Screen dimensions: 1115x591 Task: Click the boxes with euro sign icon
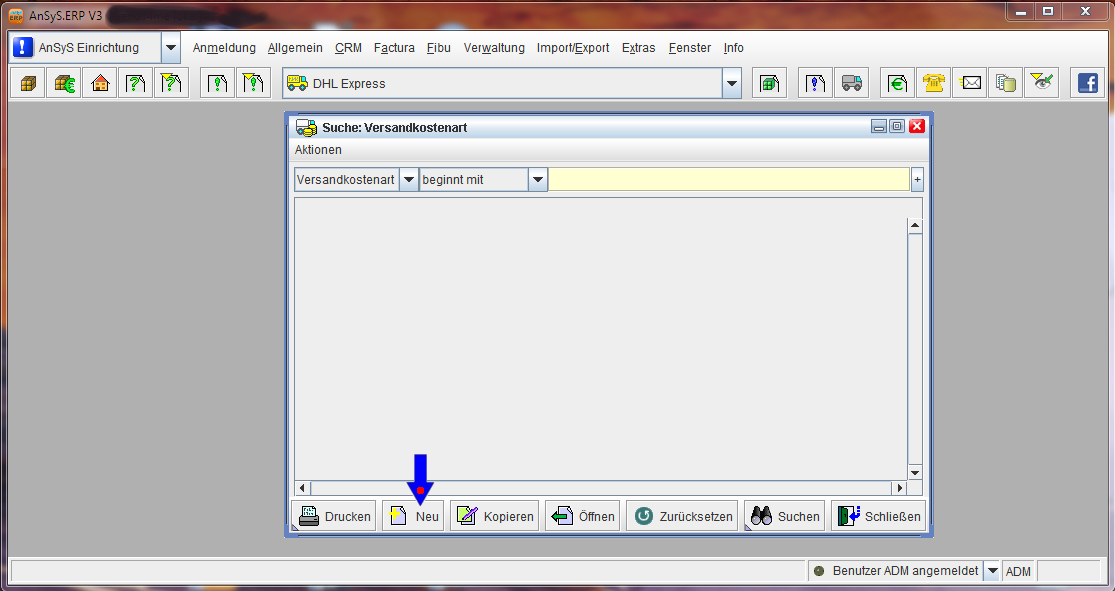(x=64, y=84)
